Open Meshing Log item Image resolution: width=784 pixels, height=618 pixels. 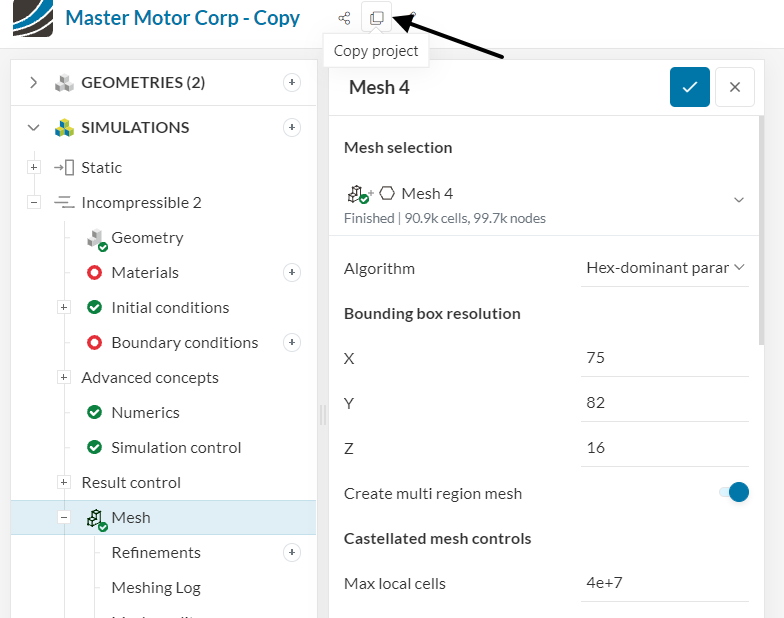click(155, 587)
